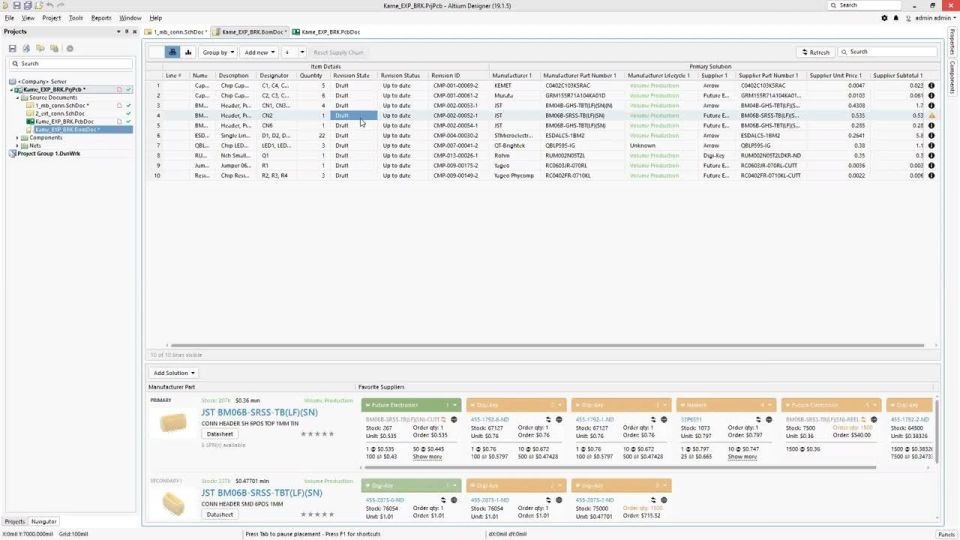Viewport: 960px width, 540px height.
Task: Click the warning icon on BOM row 4
Action: click(931, 116)
